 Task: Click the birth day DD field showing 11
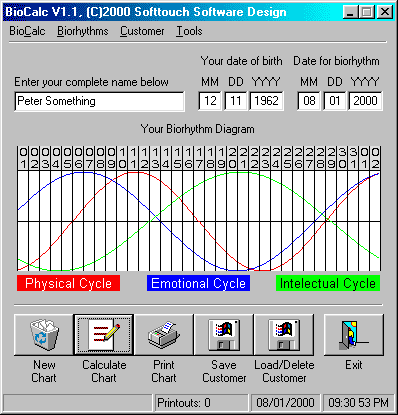(x=236, y=101)
